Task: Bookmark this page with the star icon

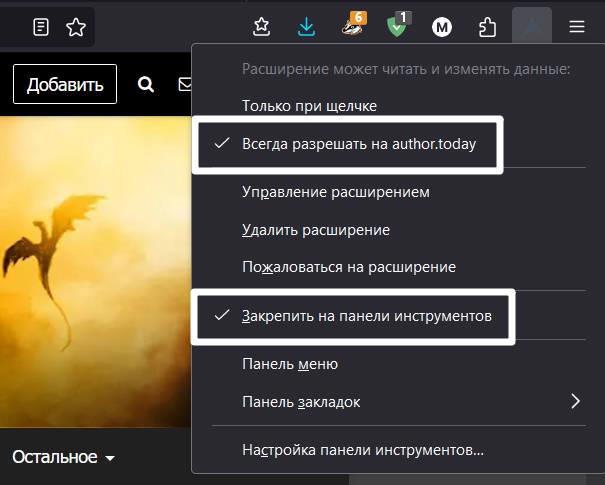Action: coord(76,27)
